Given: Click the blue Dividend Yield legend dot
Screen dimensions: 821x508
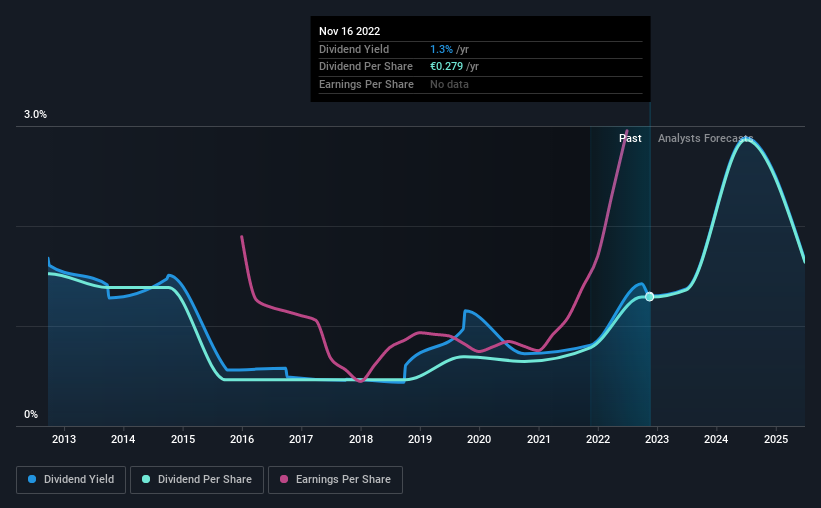Looking at the screenshot, I should 32,479.
